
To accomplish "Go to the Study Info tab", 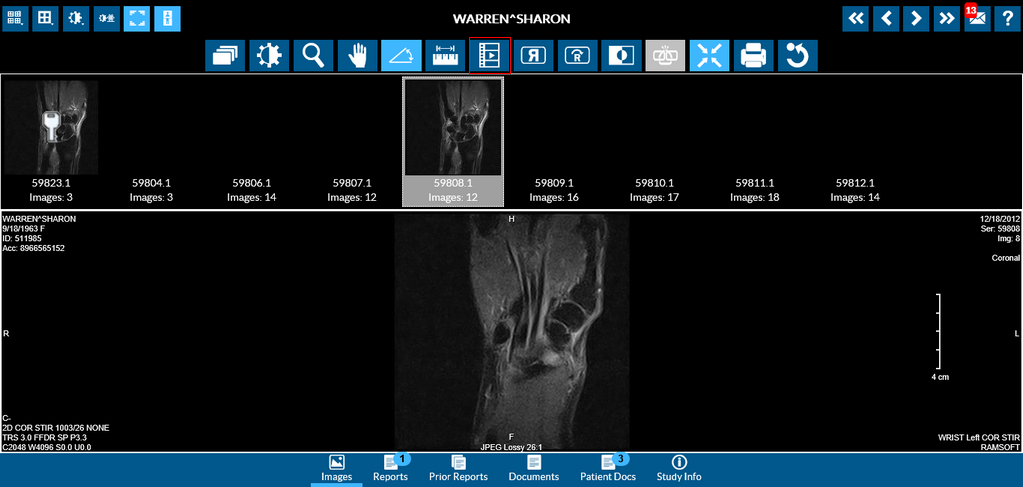I will 679,468.
